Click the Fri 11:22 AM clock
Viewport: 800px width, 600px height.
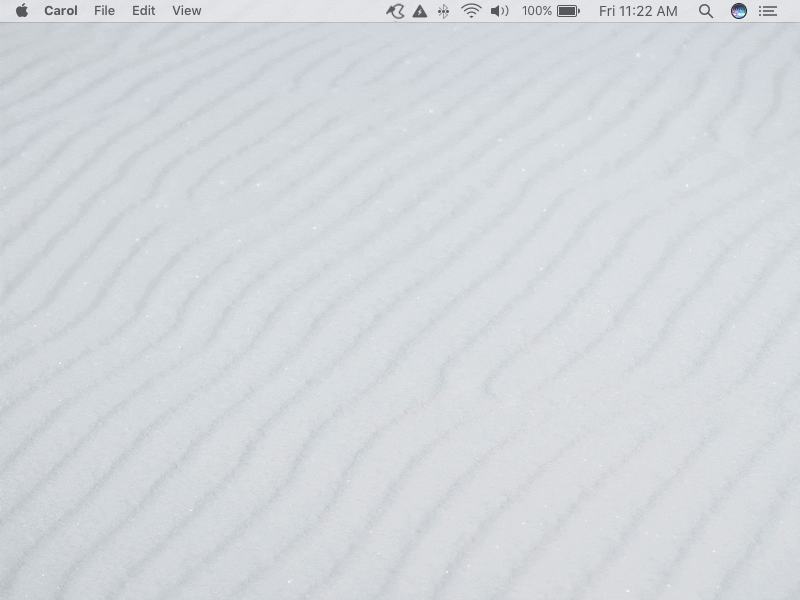638,11
